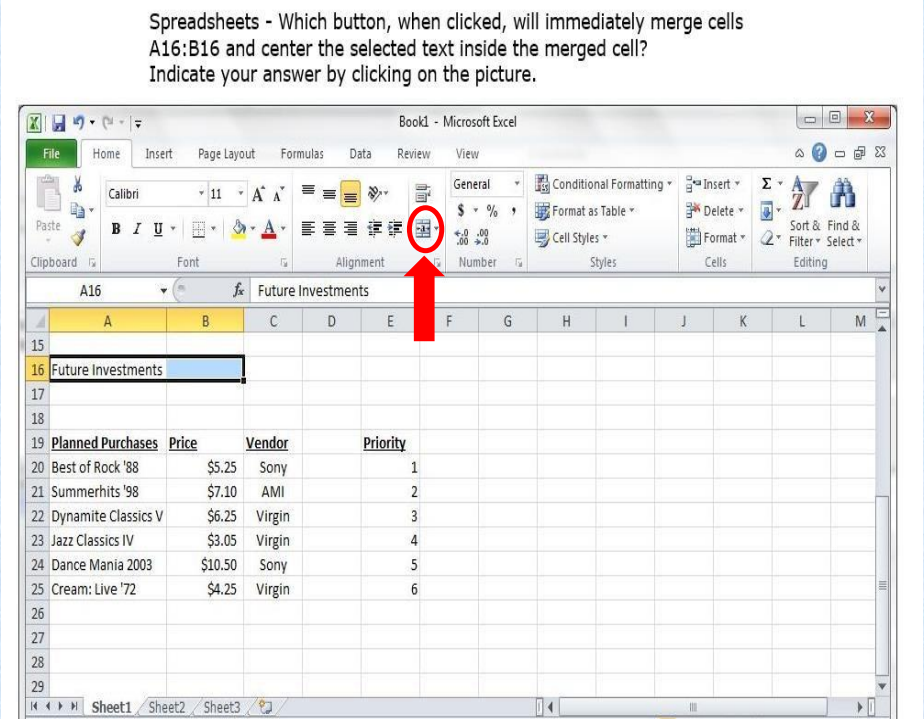Switch to the Insert ribbon tab
The width and height of the screenshot is (924, 719).
tap(159, 154)
